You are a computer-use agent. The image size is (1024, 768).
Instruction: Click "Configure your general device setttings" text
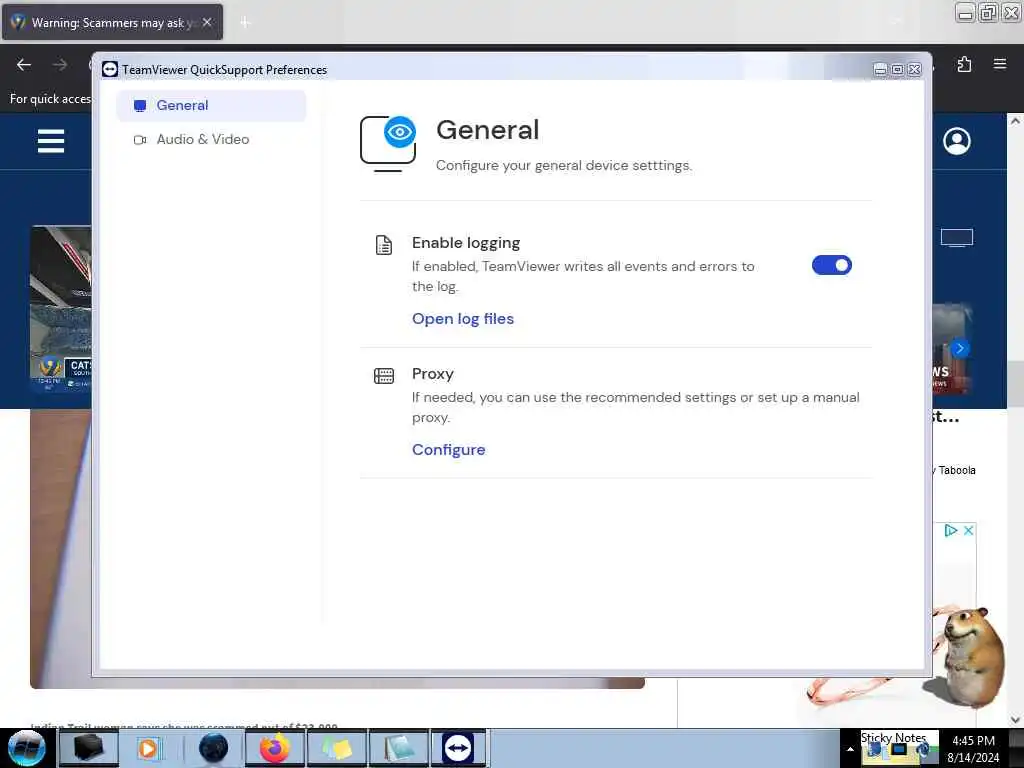[x=564, y=166]
